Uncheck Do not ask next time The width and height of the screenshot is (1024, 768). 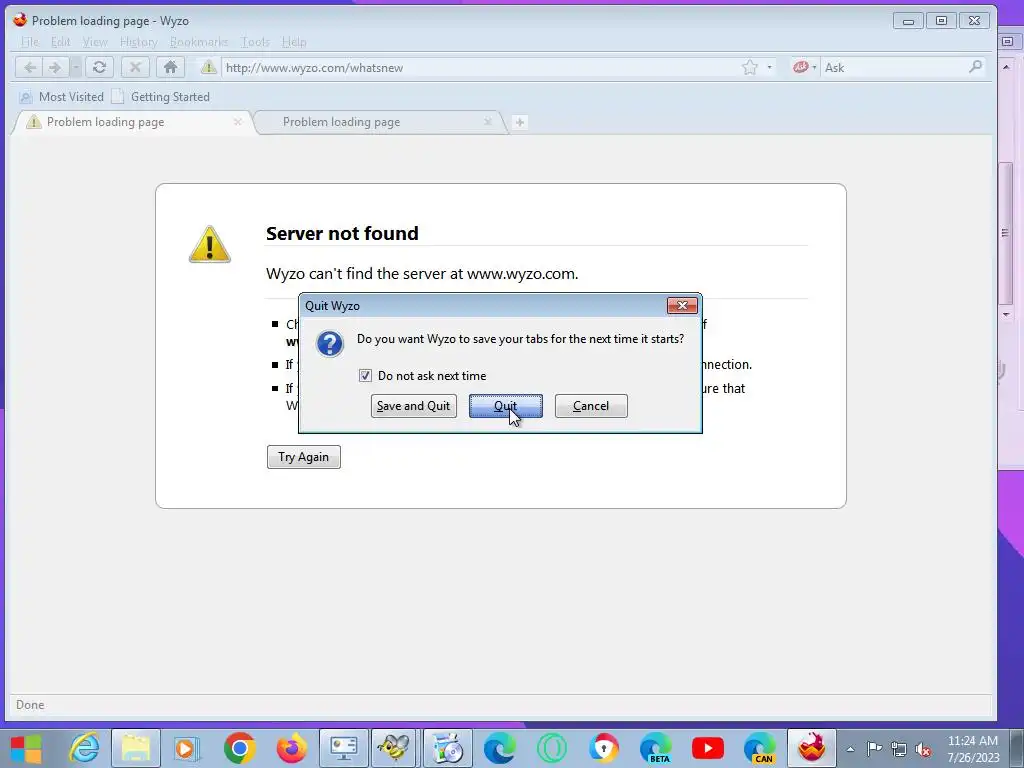pos(365,376)
